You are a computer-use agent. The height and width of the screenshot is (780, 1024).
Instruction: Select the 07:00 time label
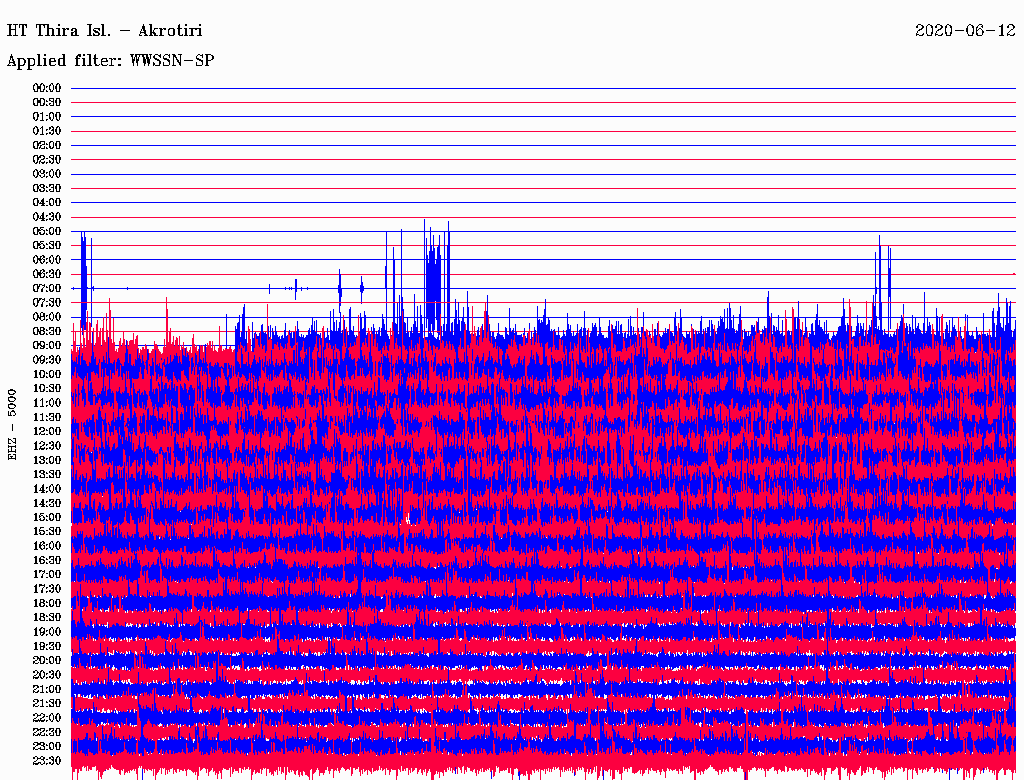[47, 289]
